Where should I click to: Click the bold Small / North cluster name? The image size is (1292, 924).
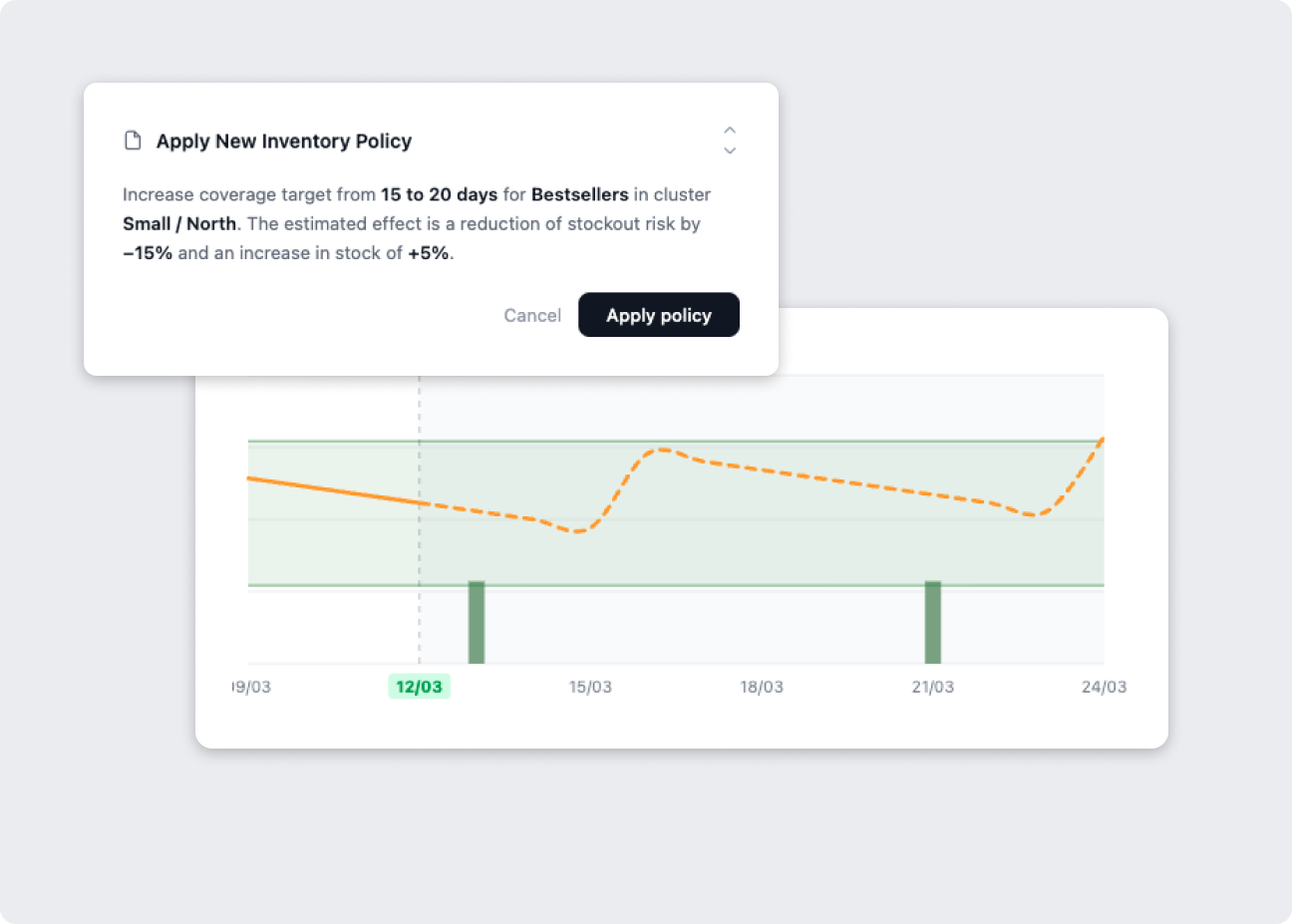tap(179, 223)
